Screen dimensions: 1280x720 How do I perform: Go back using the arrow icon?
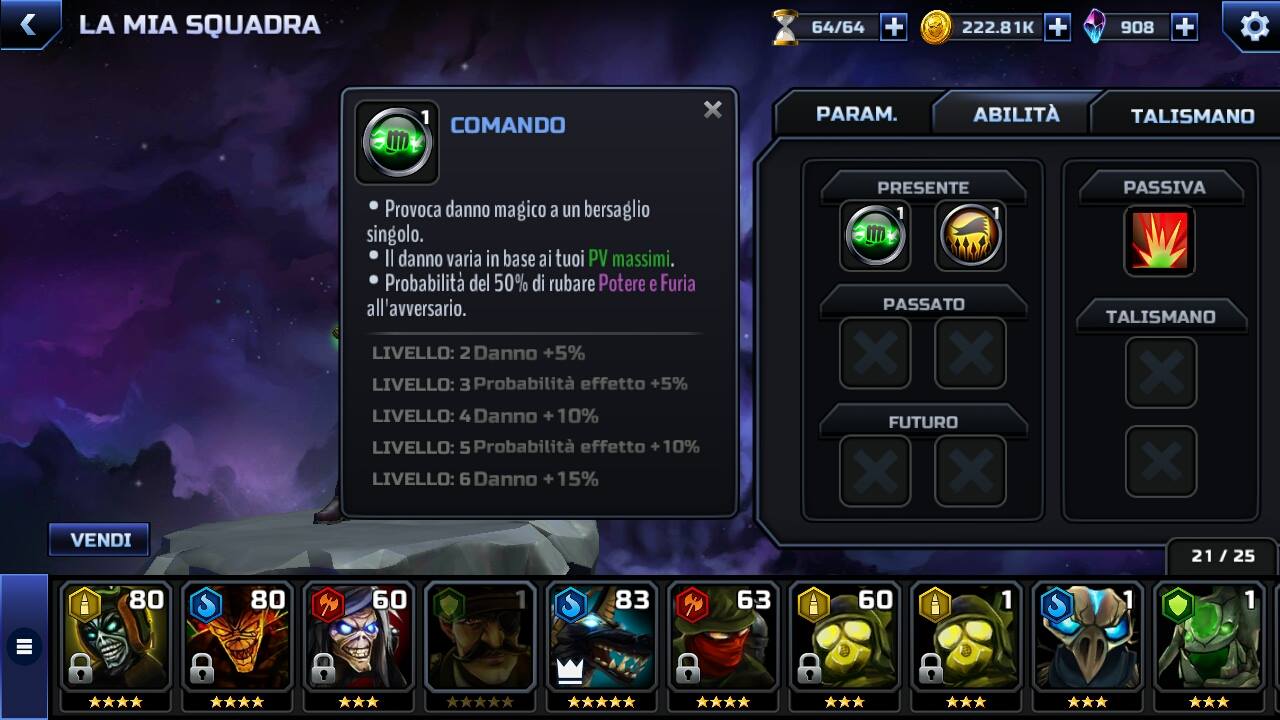click(28, 25)
